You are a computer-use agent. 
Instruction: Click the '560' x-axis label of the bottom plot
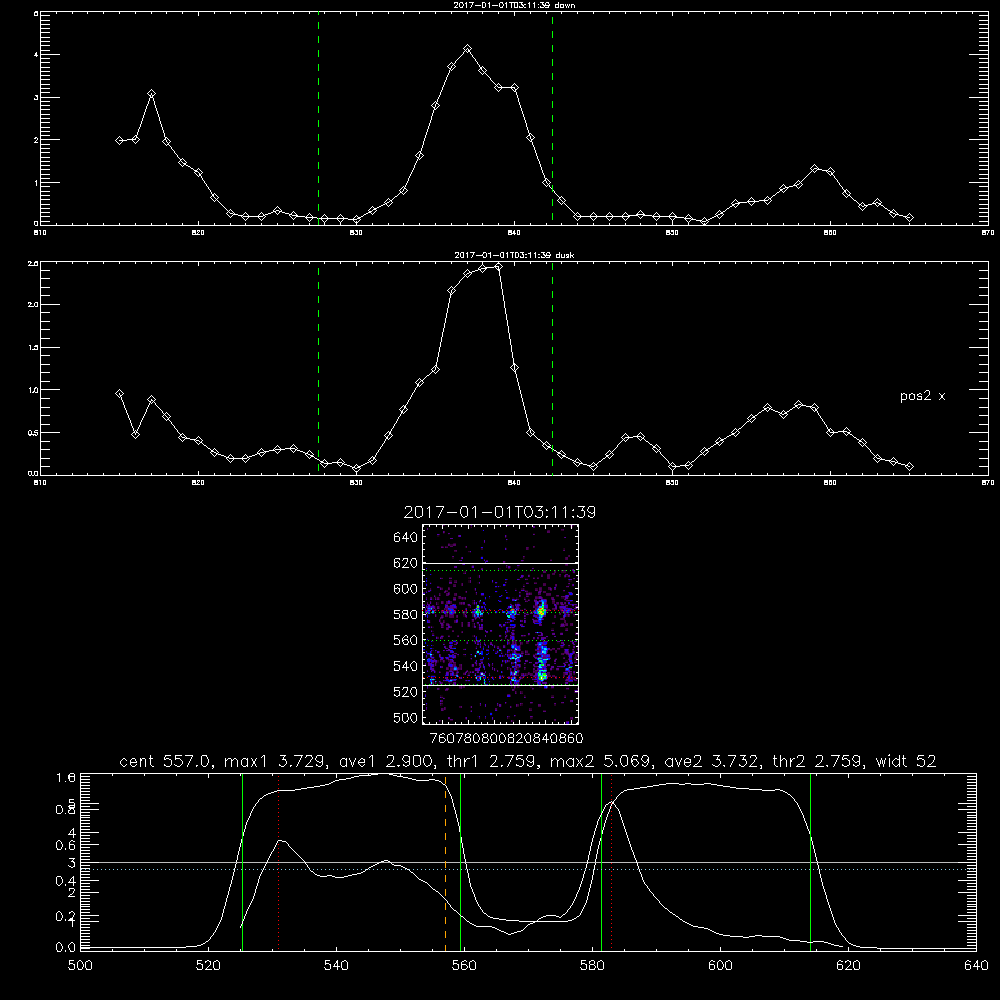click(464, 966)
